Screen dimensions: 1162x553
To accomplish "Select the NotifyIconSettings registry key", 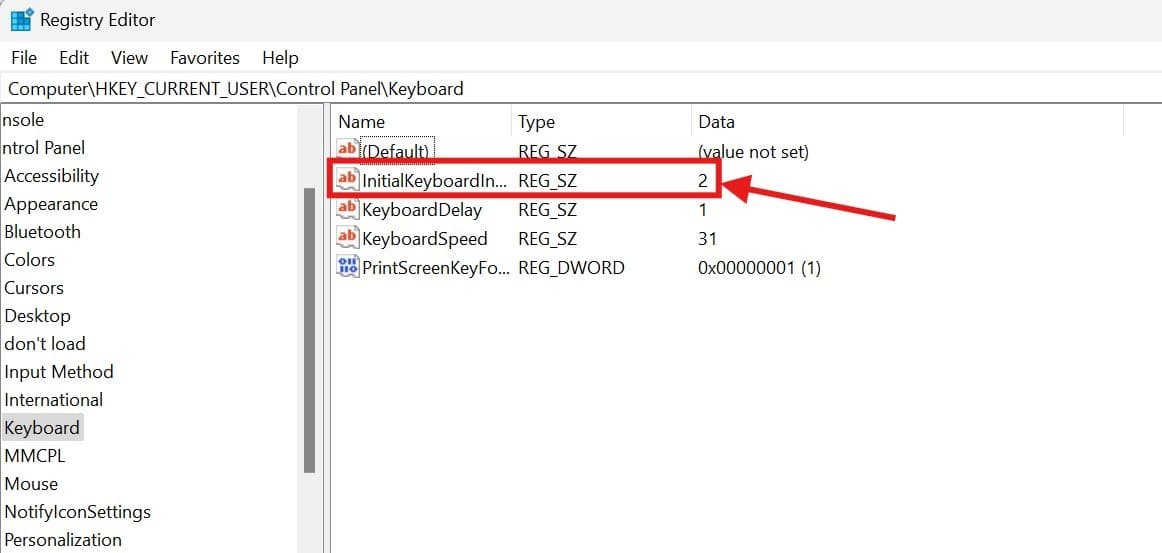I will [77, 512].
